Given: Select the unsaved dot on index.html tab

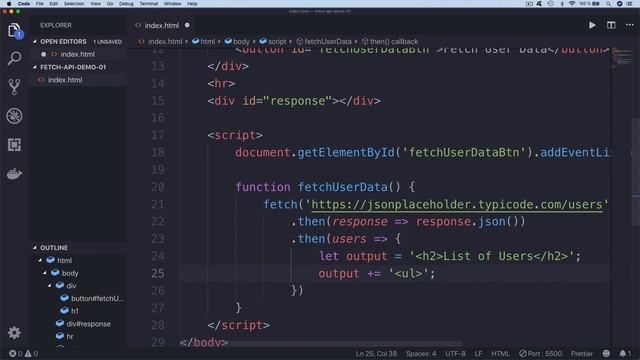Looking at the screenshot, I should pos(187,25).
